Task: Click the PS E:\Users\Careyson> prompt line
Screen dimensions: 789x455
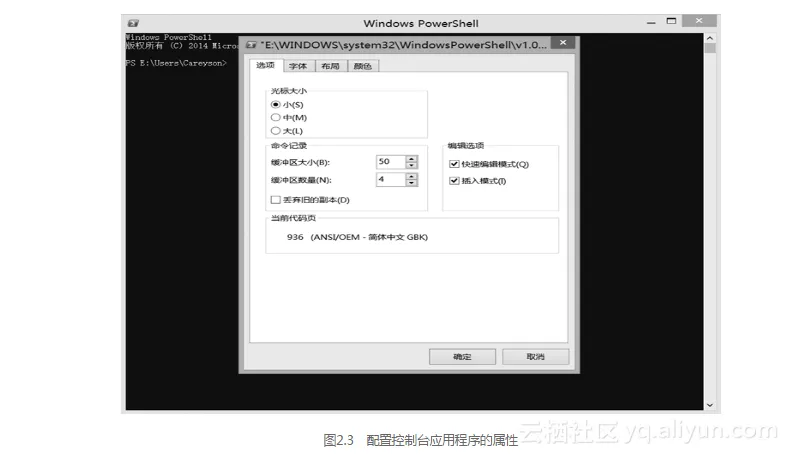Action: [176, 63]
